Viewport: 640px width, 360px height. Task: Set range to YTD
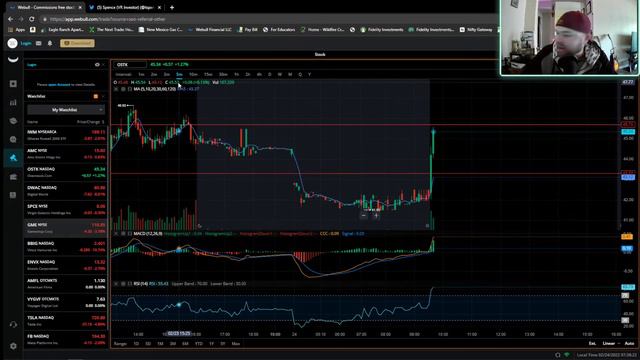199,344
